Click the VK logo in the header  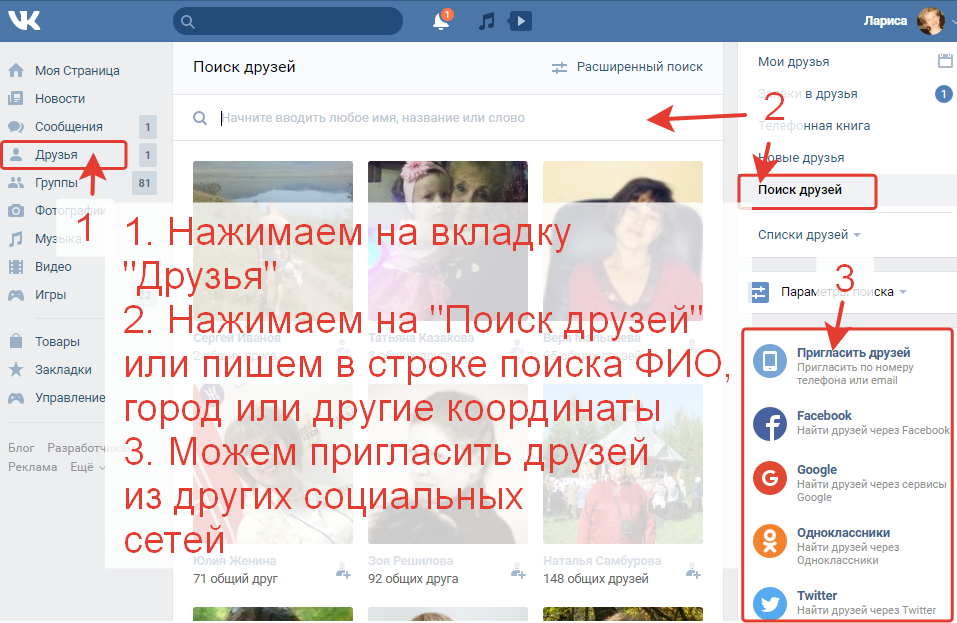pyautogui.click(x=24, y=21)
